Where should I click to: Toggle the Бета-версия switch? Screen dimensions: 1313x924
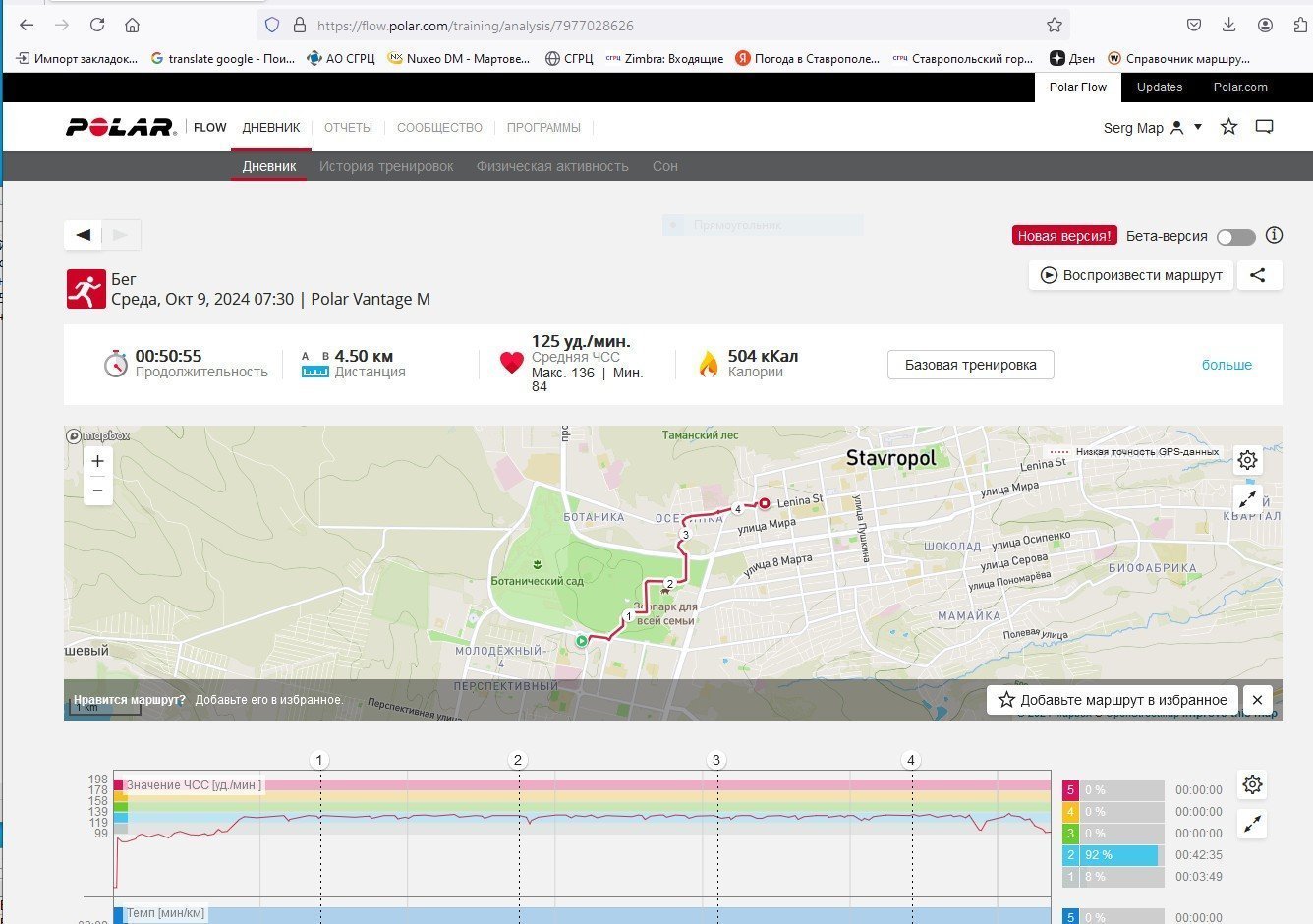pos(1236,237)
